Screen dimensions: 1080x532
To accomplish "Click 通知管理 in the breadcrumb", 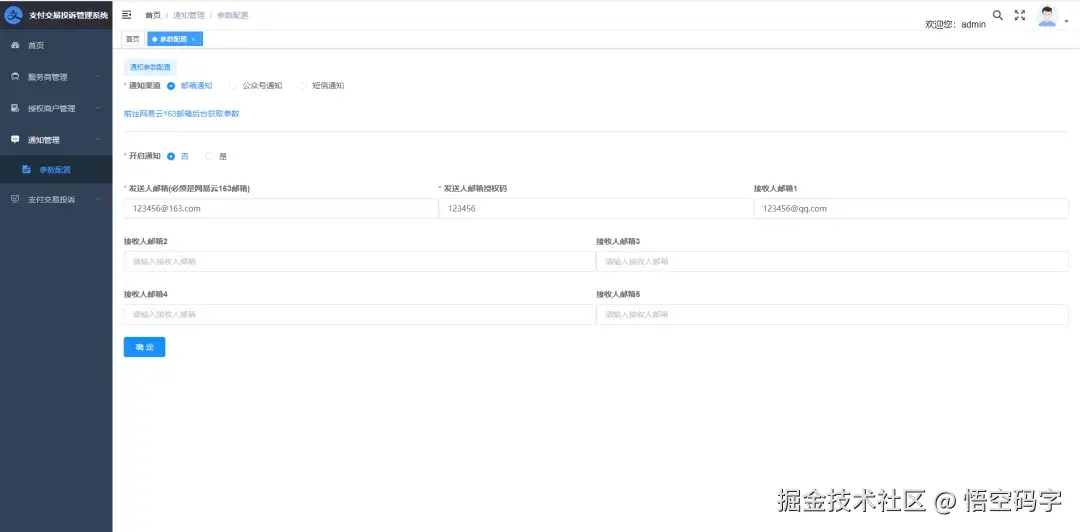I will click(189, 15).
